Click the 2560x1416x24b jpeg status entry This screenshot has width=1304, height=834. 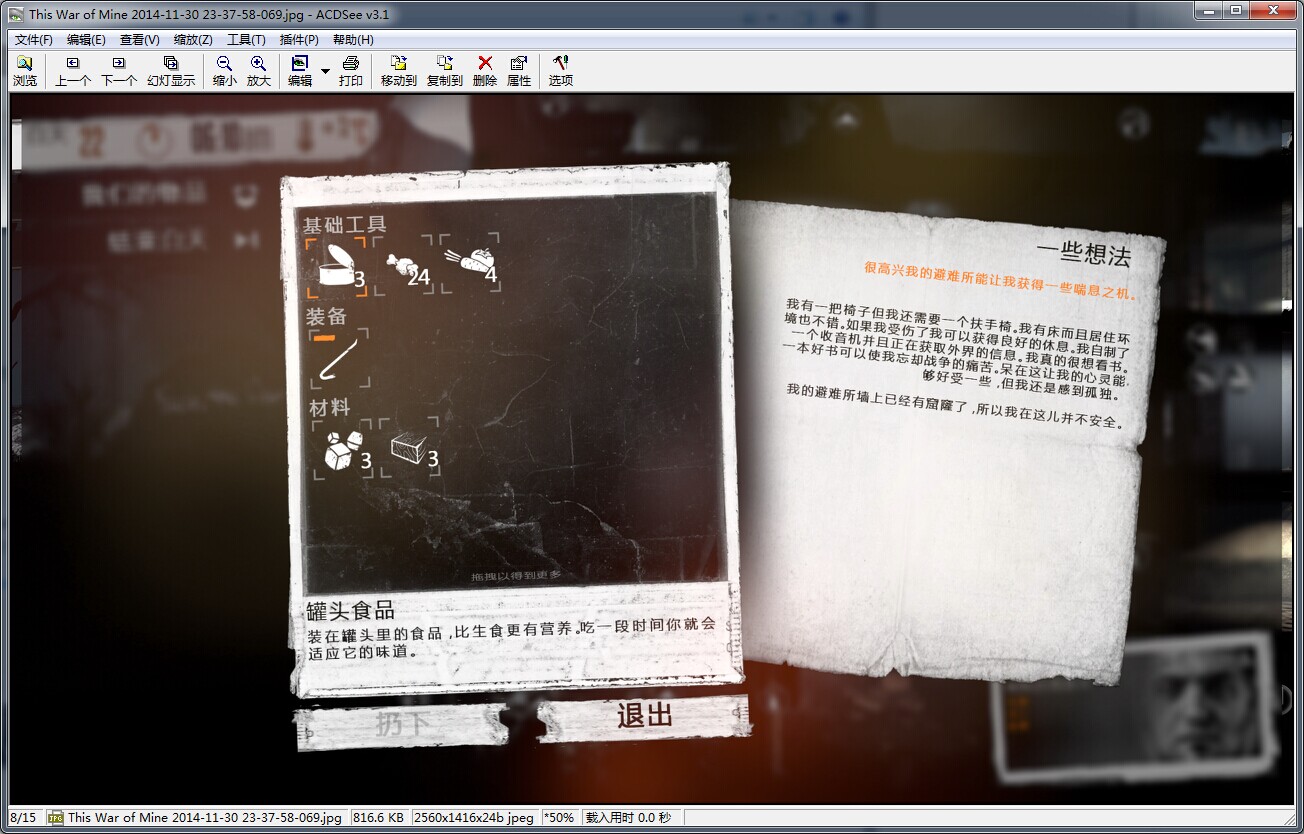(474, 818)
